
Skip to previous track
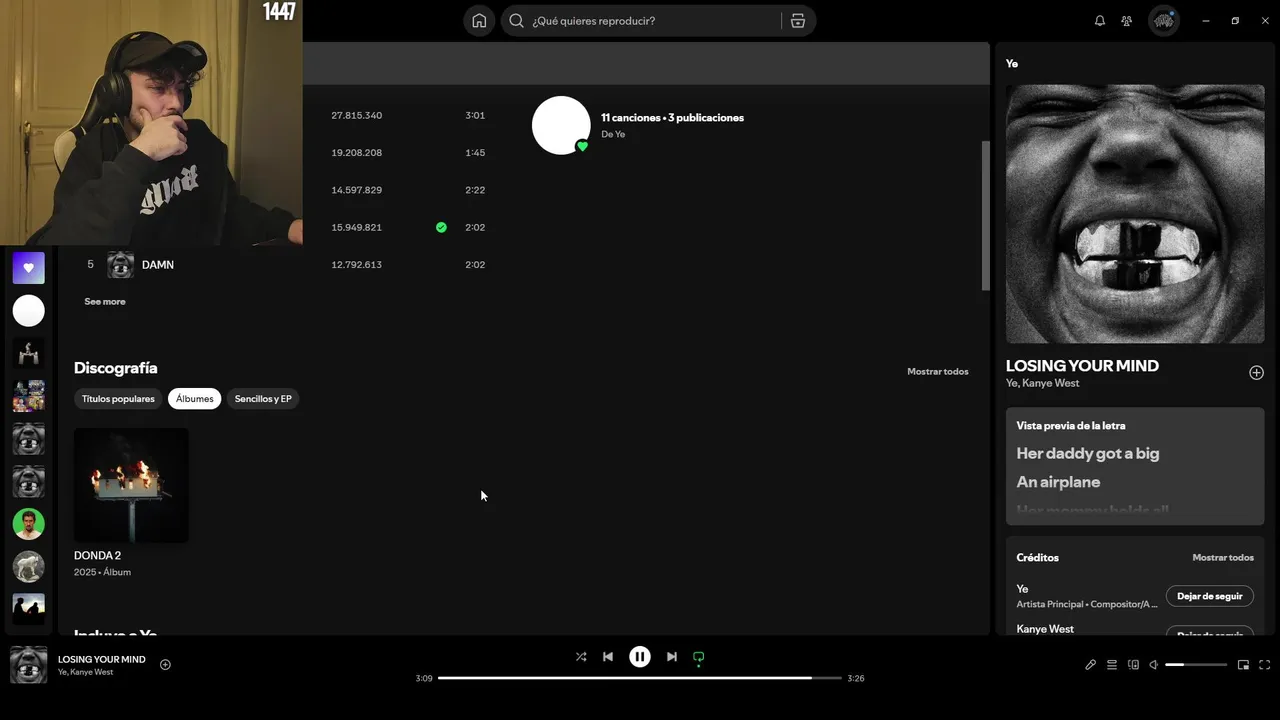coord(608,657)
